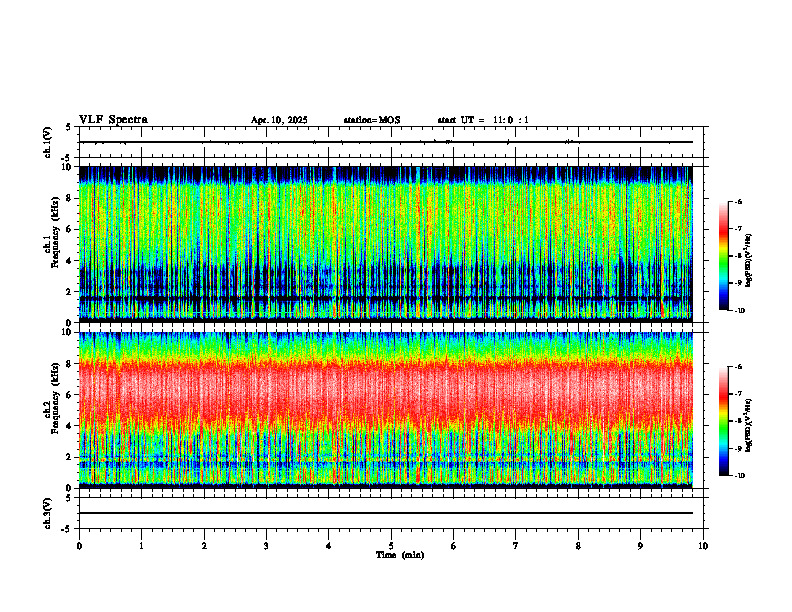Click the "VLF Spectra" plot title
The width and height of the screenshot is (792, 612).
tap(113, 120)
